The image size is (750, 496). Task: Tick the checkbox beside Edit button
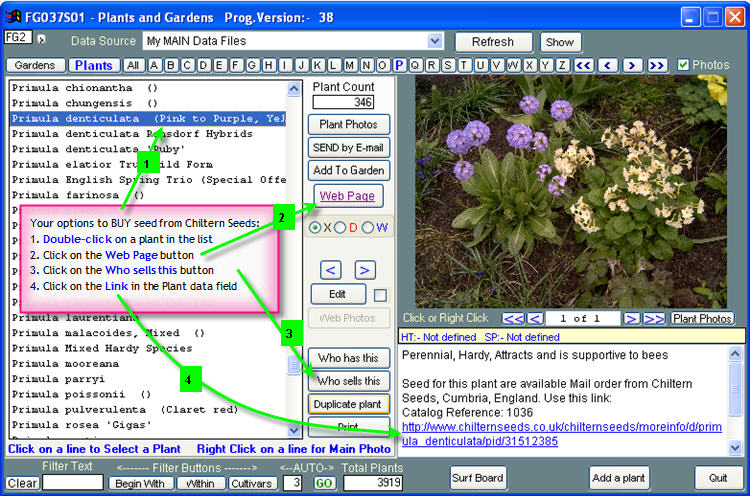(380, 295)
